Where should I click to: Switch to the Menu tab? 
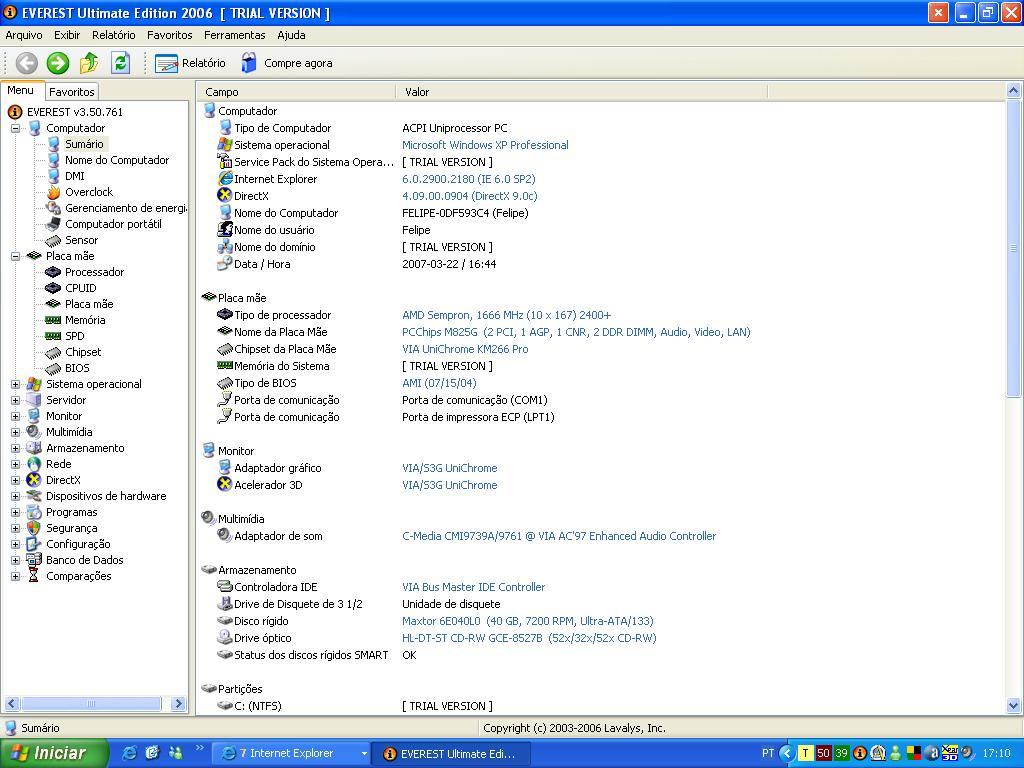(x=21, y=90)
